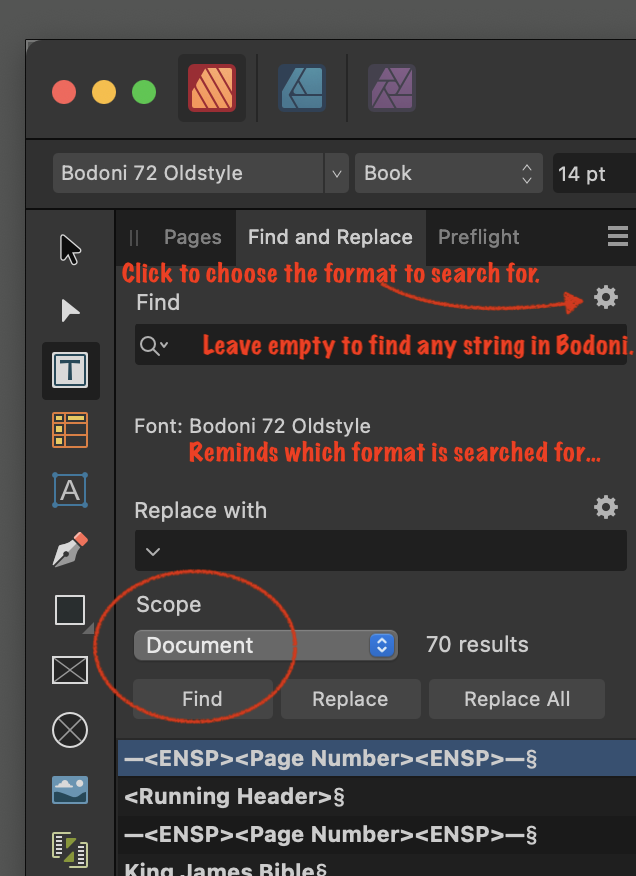Pick the Pen tool
Screen dimensions: 636x876
[x=69, y=551]
